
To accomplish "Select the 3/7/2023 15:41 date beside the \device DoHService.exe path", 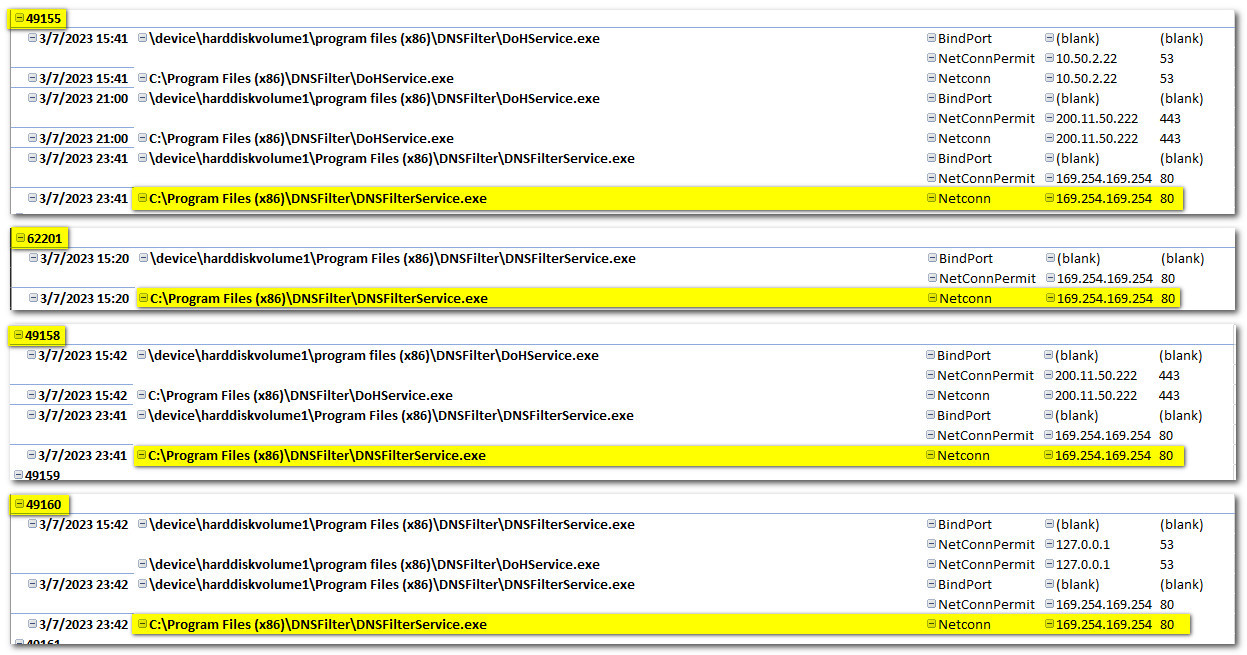I will 84,38.
